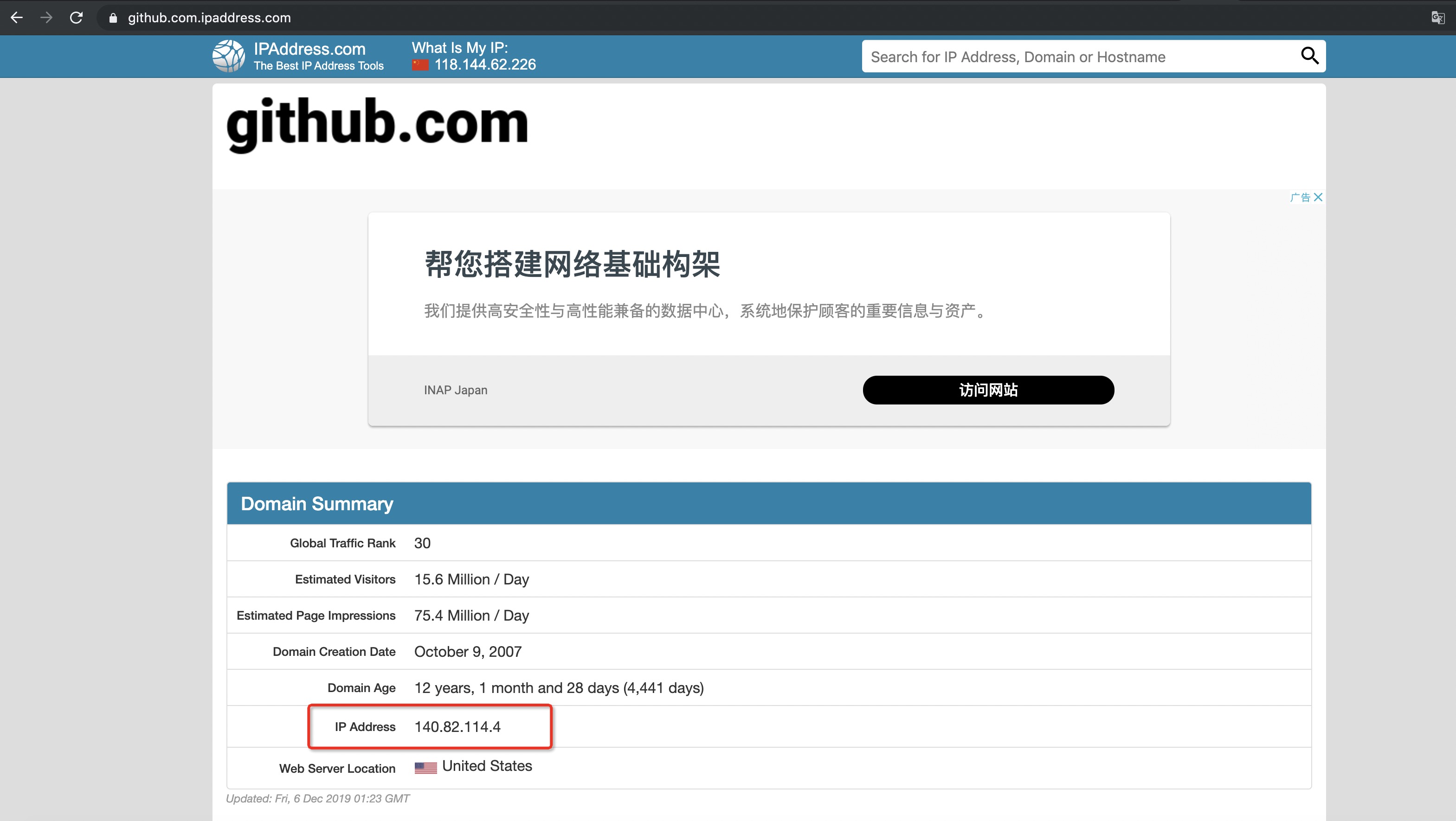Image resolution: width=1456 pixels, height=821 pixels.
Task: Reload the page with the refresh icon
Action: click(76, 18)
